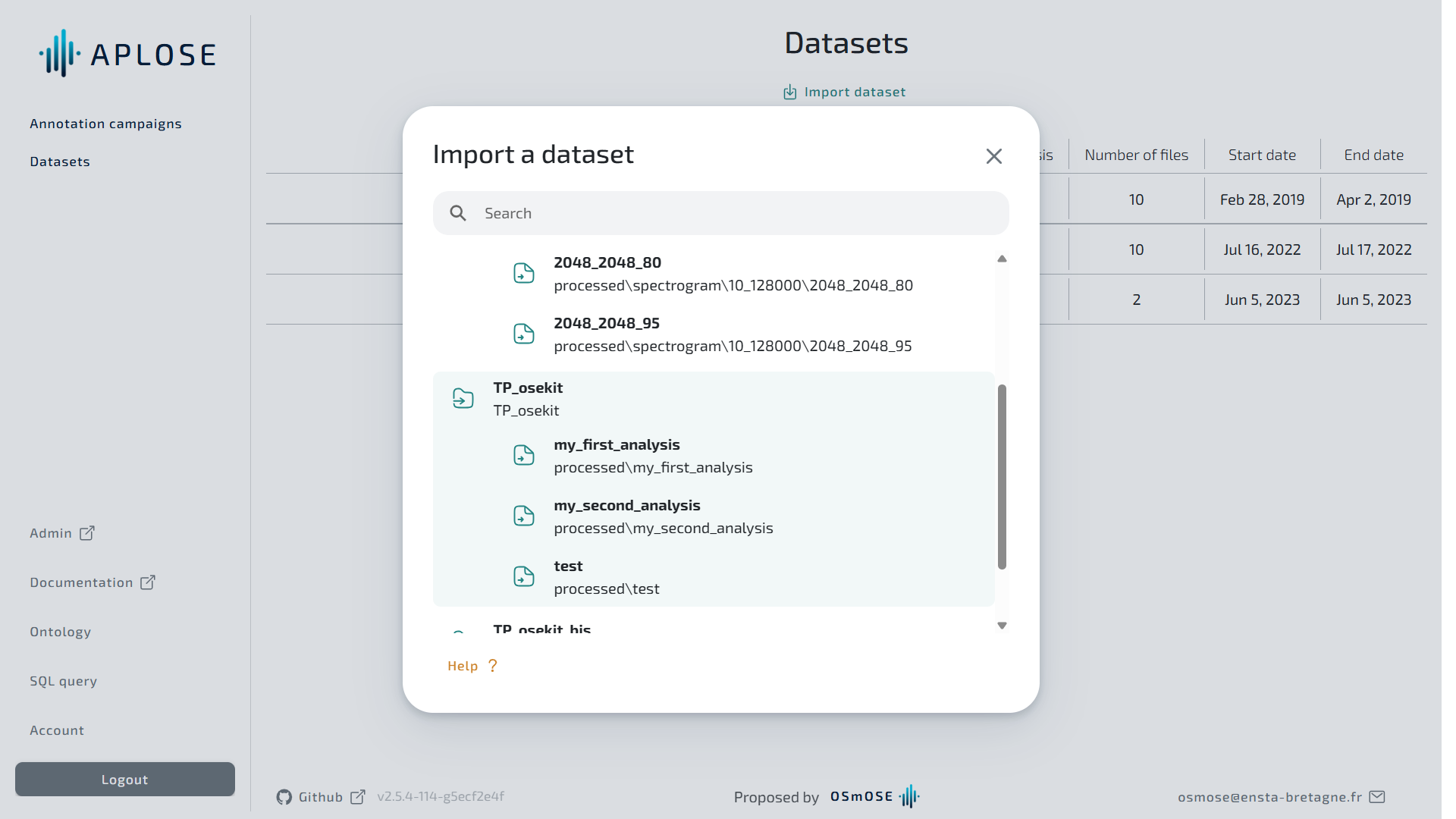This screenshot has height=819, width=1456.
Task: Go to Datasets in sidebar
Action: pos(60,162)
